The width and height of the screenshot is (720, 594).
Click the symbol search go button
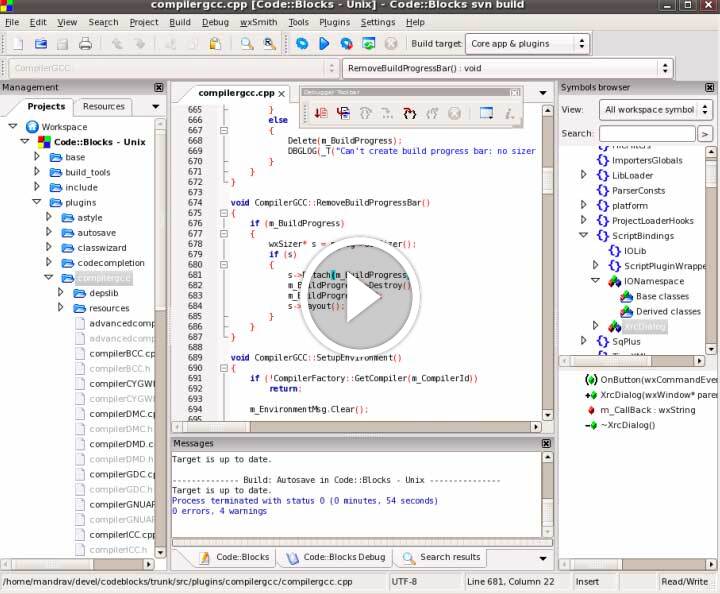click(x=705, y=133)
